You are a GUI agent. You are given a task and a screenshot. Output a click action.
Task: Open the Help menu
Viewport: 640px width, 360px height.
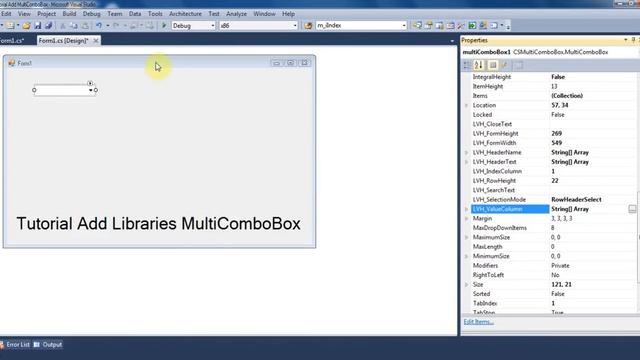tap(289, 14)
